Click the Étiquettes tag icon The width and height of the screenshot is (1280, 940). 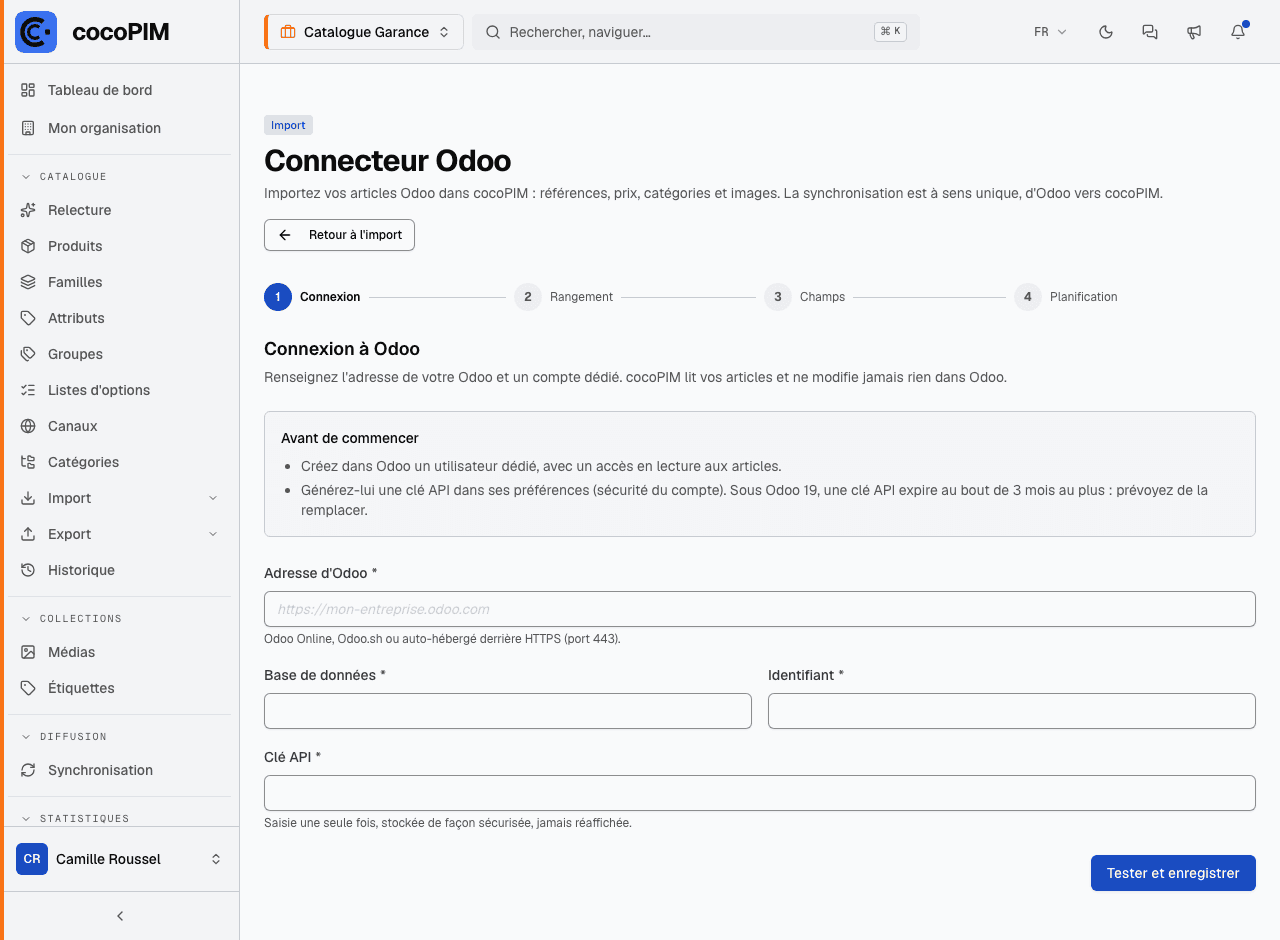[x=28, y=688]
